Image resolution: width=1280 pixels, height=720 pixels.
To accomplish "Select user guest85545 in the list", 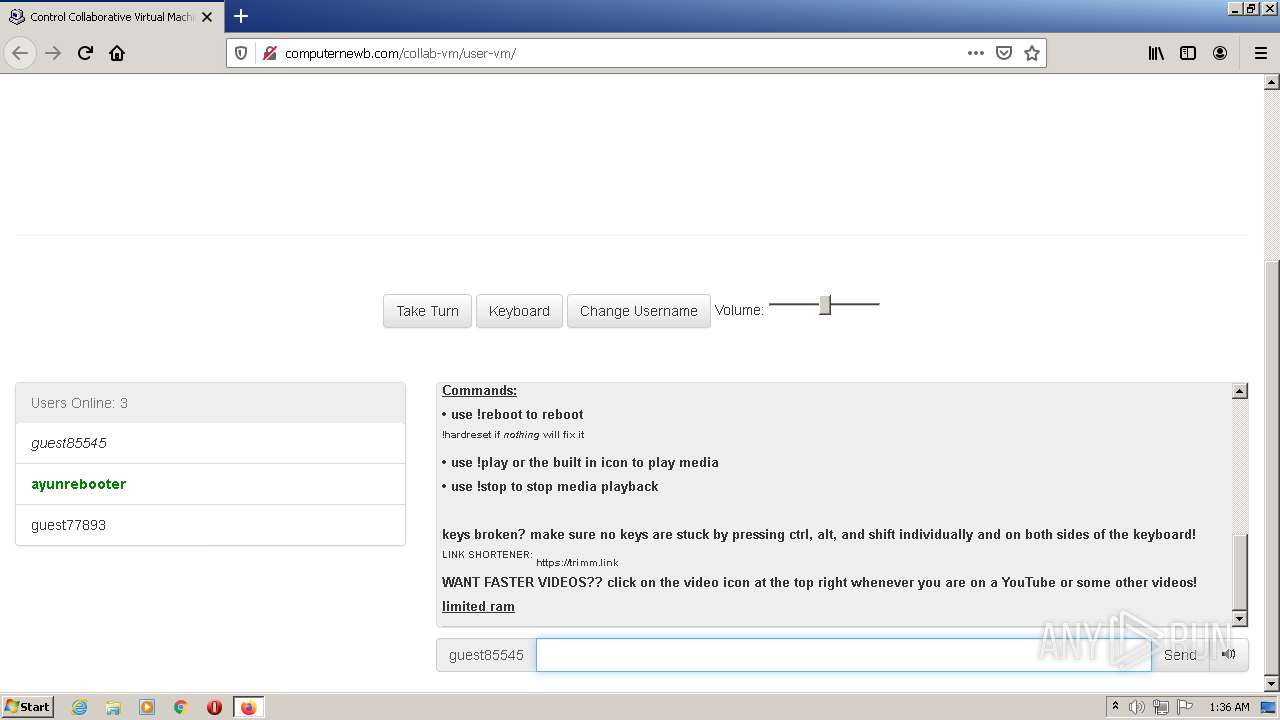I will coord(210,443).
